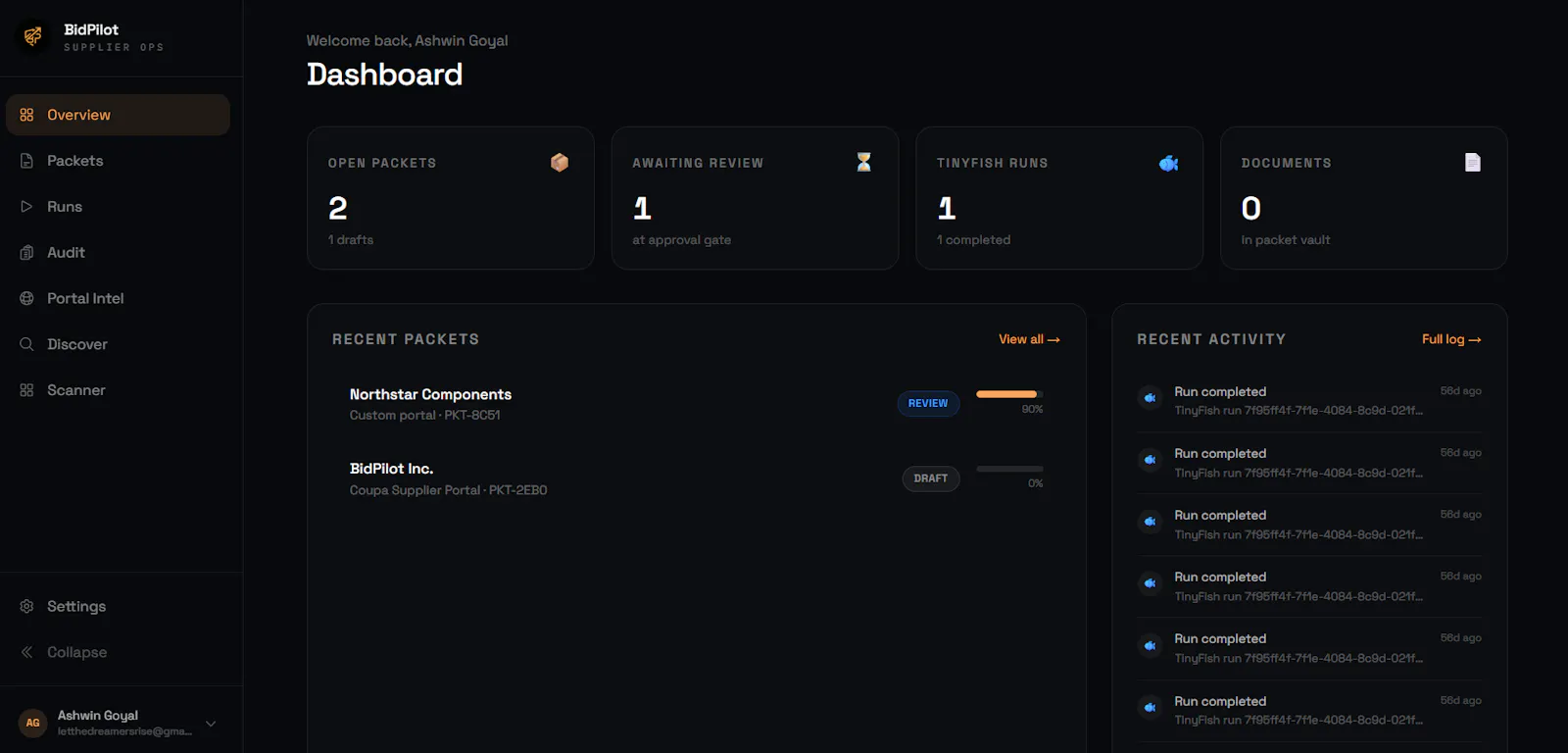Click the BidPilot logo icon
Viewport: 1568px width, 753px height.
coord(33,37)
